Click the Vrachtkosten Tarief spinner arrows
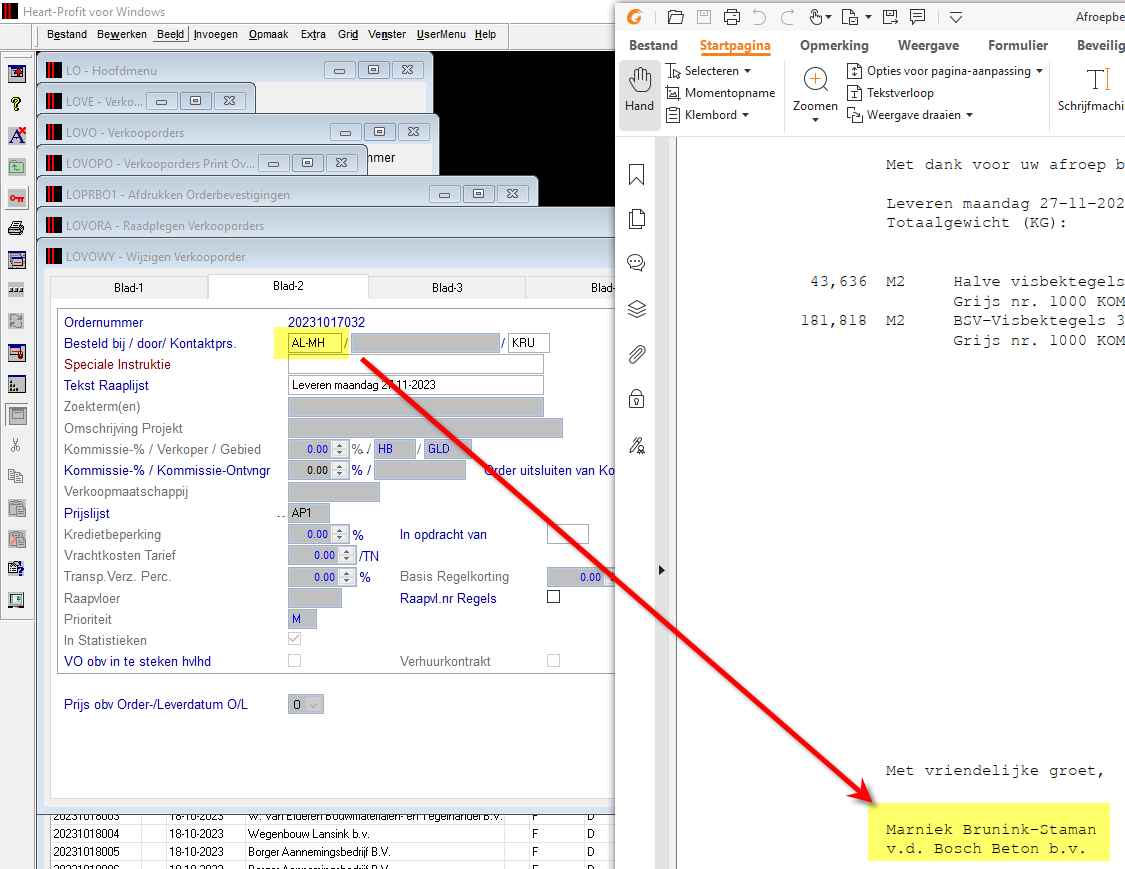Screen dimensions: 1125x869 point(347,555)
